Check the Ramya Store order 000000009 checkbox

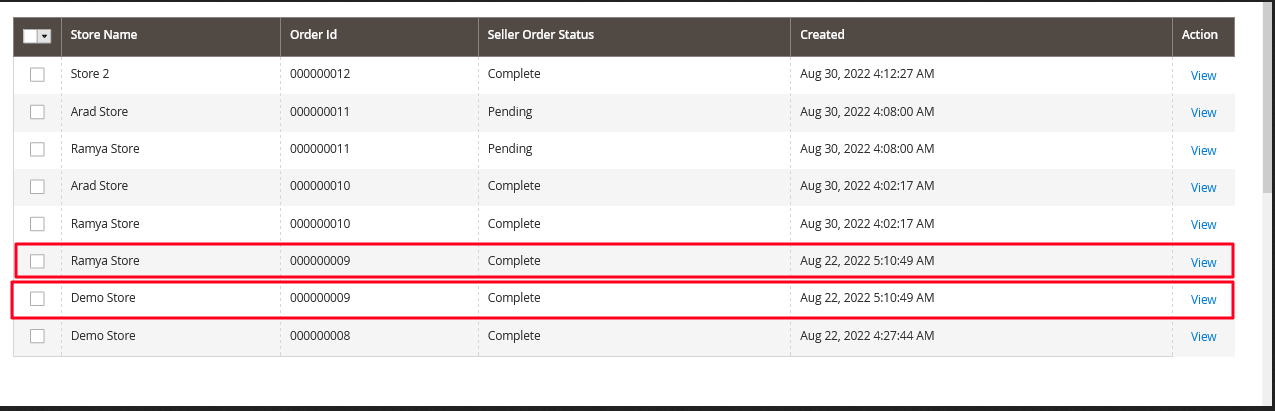point(37,261)
